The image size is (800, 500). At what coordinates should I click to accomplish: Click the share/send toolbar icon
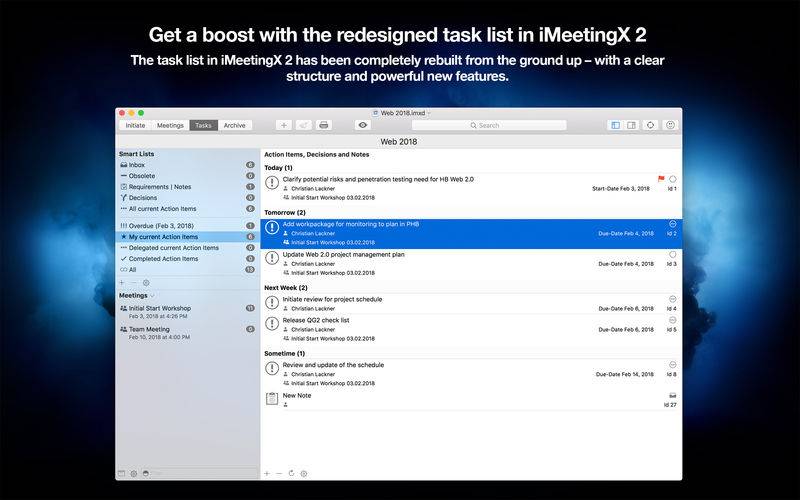(304, 125)
